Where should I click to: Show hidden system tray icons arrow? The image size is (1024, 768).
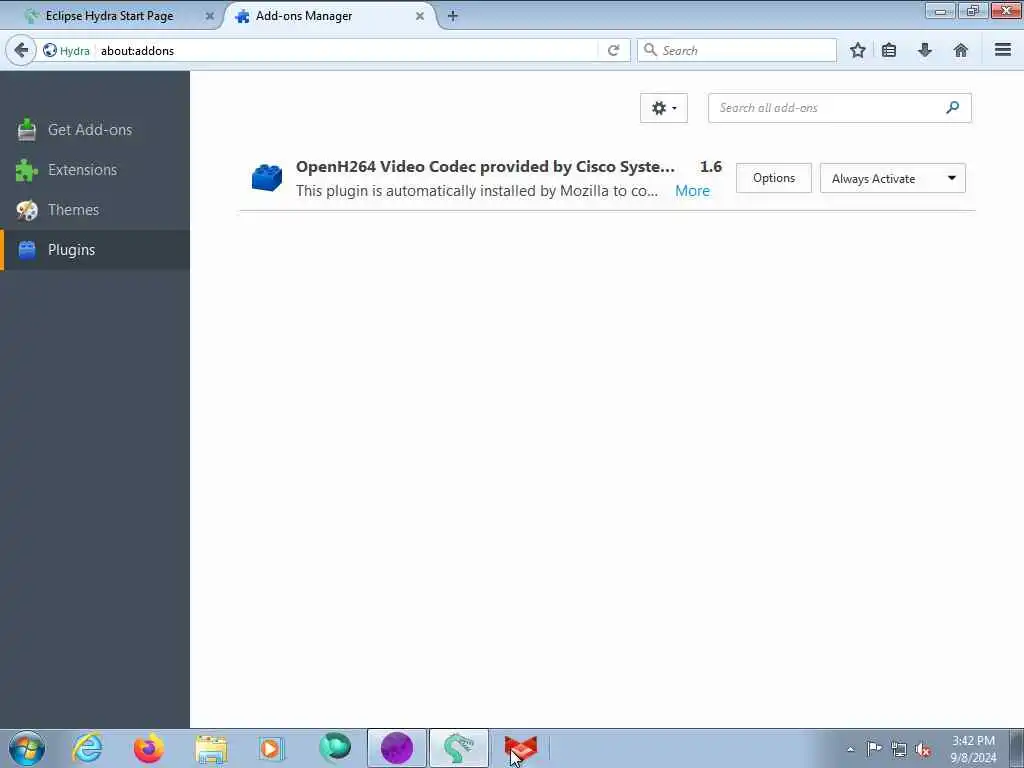click(x=850, y=749)
